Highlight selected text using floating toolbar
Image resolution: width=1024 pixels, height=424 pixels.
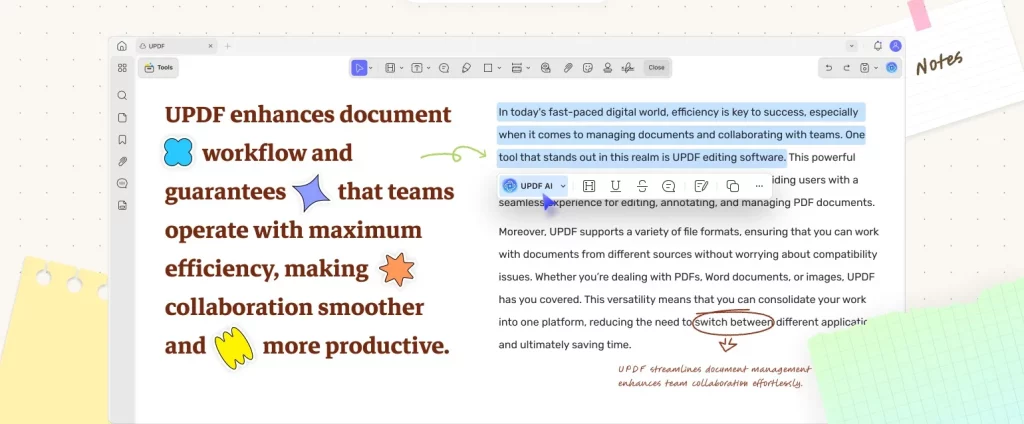point(589,186)
